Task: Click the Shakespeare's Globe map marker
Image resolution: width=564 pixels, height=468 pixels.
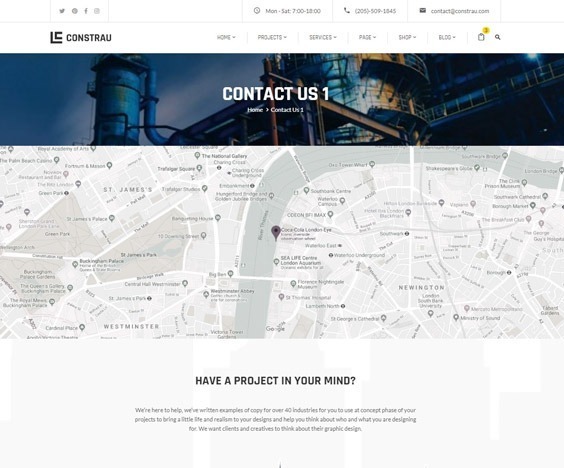Action: tap(477, 168)
